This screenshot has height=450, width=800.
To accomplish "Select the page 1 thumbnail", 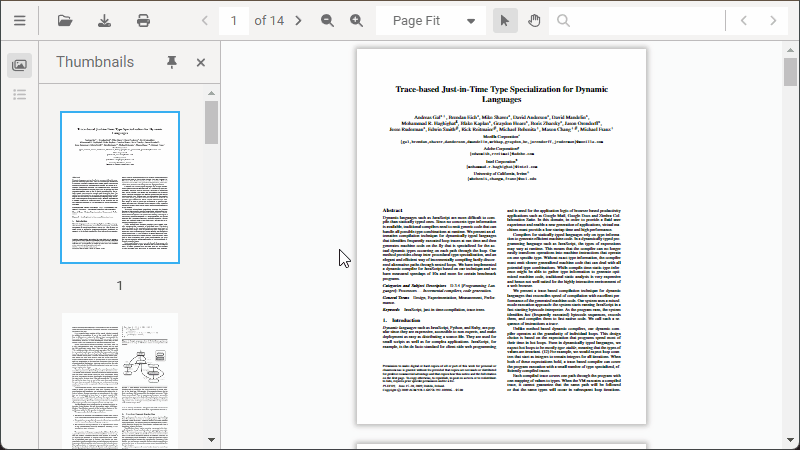I will click(119, 188).
